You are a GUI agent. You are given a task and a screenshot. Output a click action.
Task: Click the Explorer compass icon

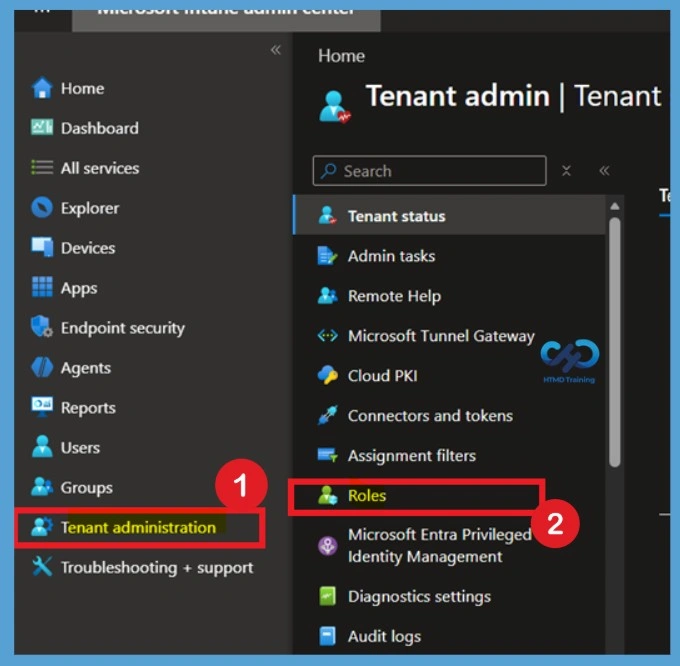tap(42, 208)
